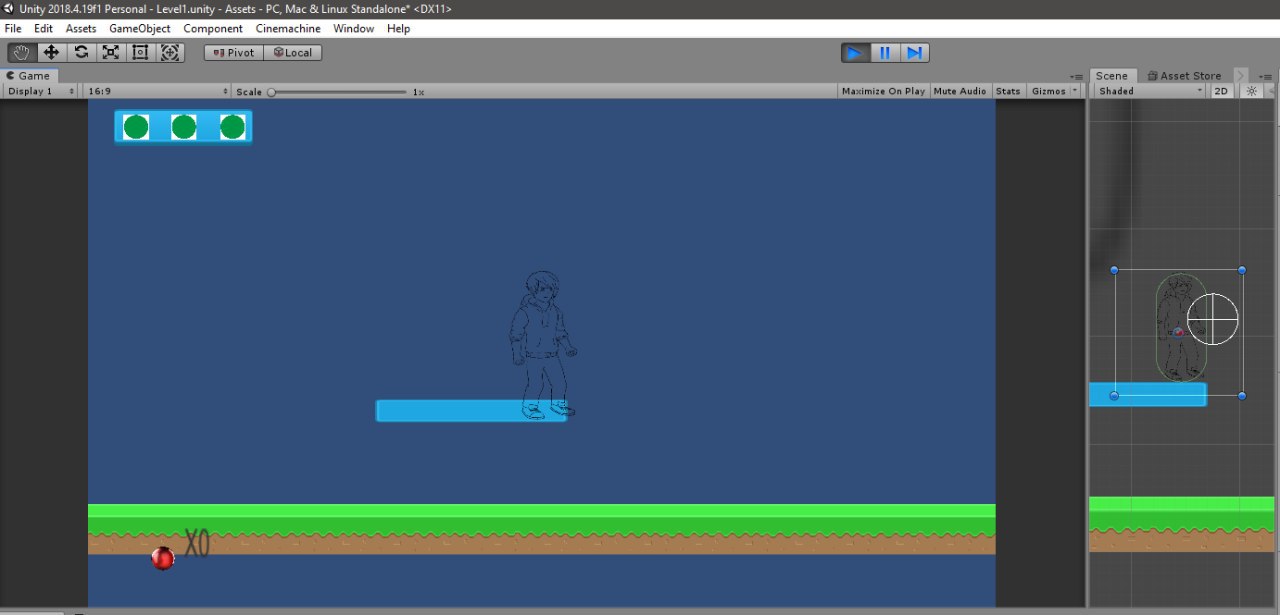Open the Window menu
This screenshot has height=615, width=1280.
pyautogui.click(x=354, y=29)
